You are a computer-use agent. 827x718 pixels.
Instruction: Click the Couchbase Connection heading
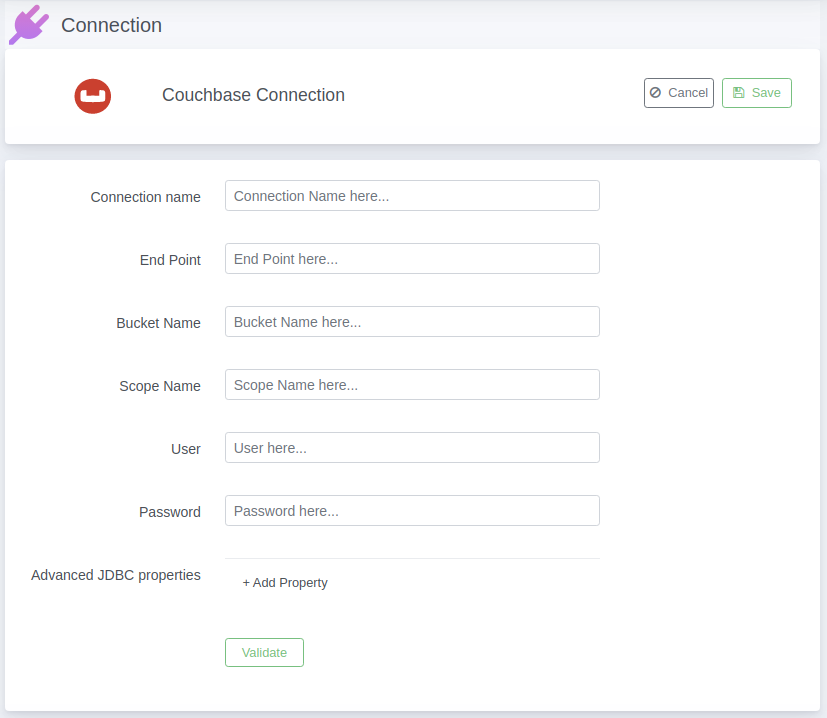[x=253, y=95]
